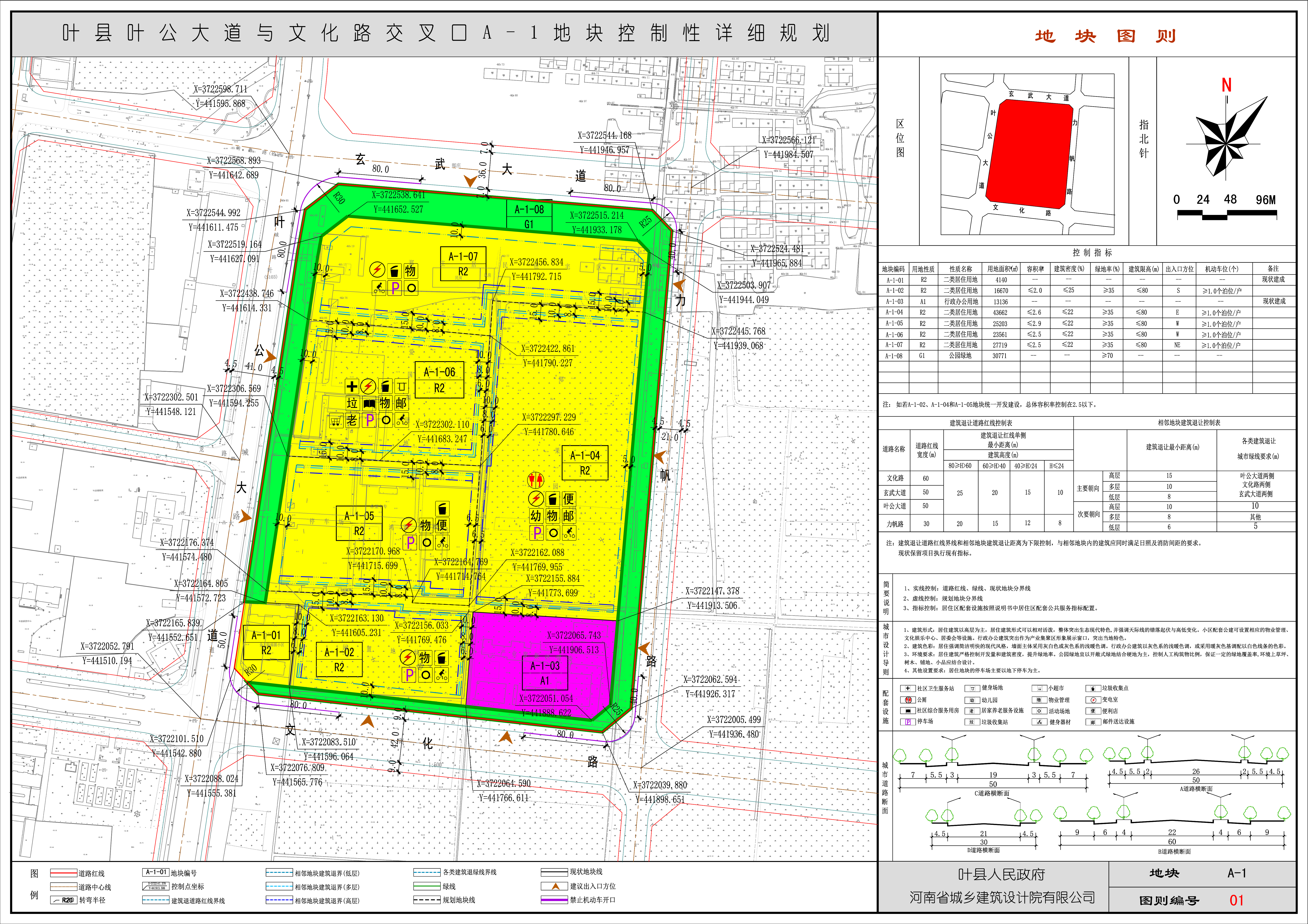Click the 控制指标 table heading
This screenshot has height=924, width=1308.
pyautogui.click(x=1092, y=252)
